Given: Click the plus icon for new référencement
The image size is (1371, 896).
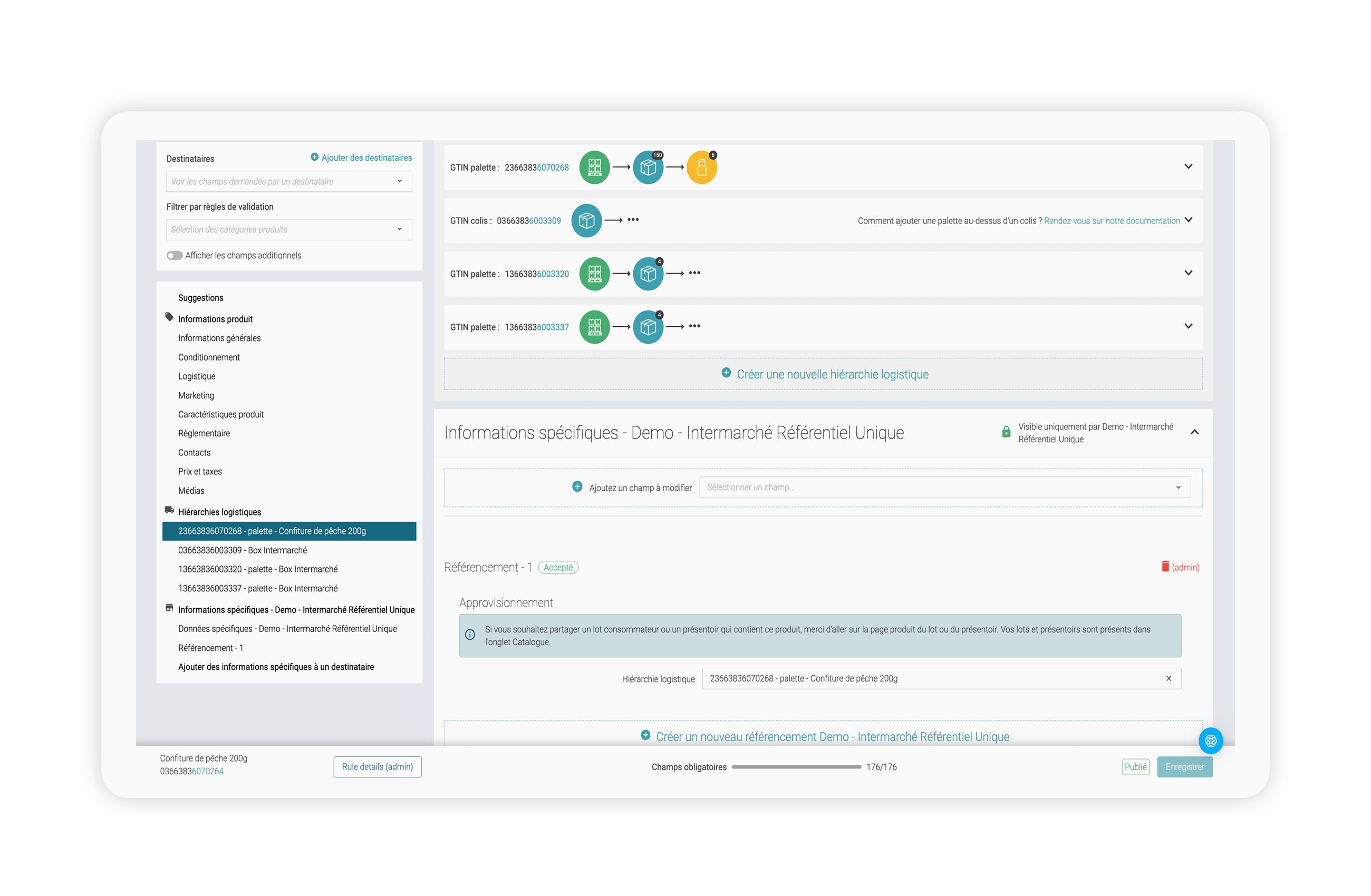Looking at the screenshot, I should 646,735.
